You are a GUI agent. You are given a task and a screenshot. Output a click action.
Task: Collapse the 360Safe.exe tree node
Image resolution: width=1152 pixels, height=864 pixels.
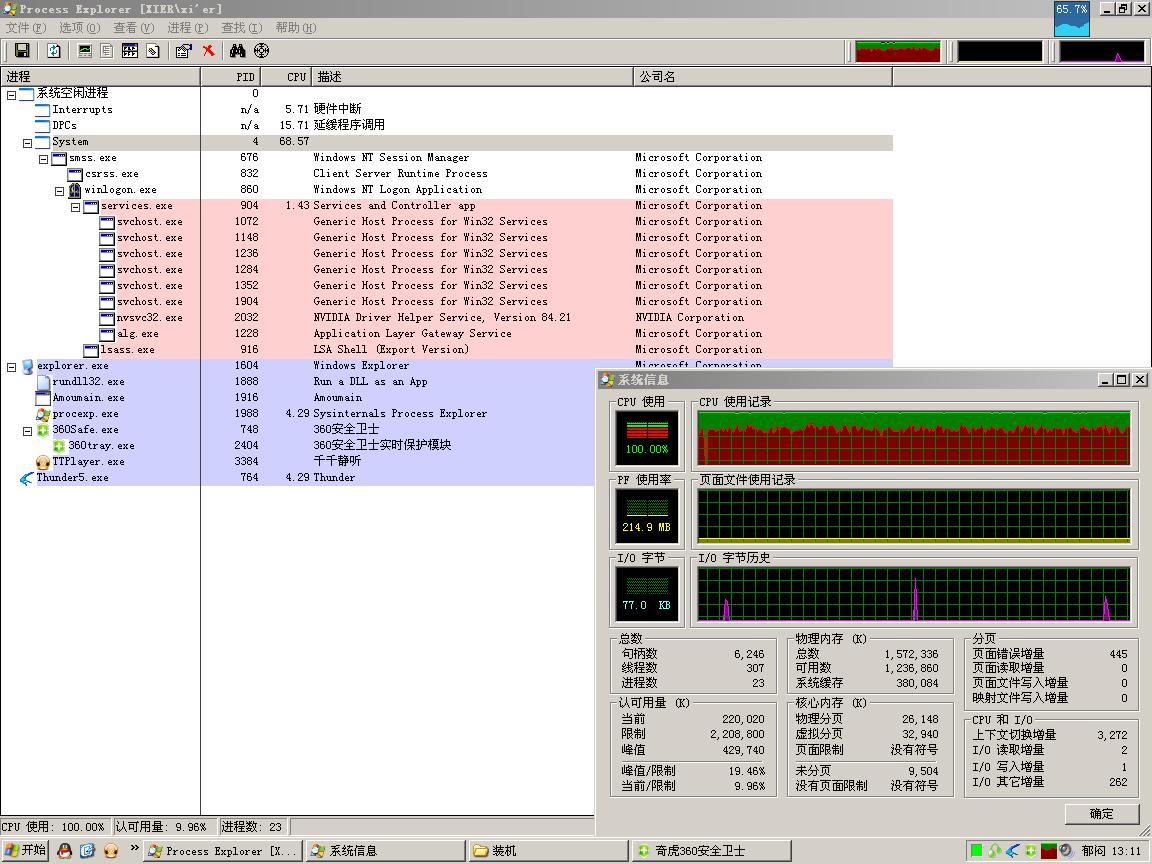click(x=28, y=430)
